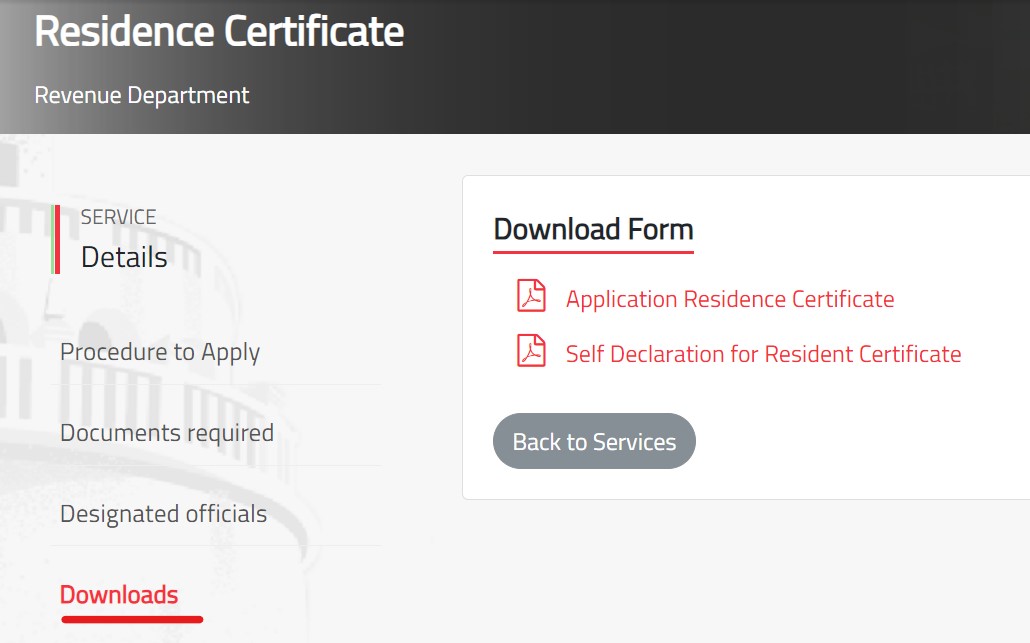Click the red underline accent under Downloads
The width and height of the screenshot is (1030, 643).
131,619
